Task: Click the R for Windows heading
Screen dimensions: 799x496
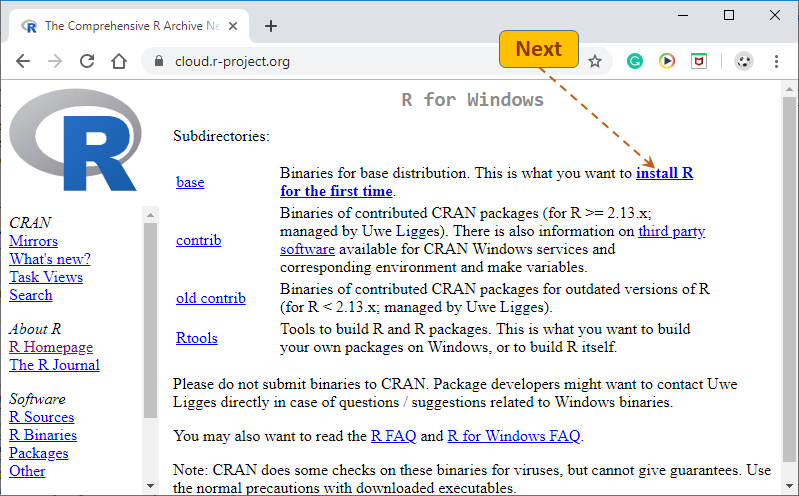Action: click(x=472, y=100)
